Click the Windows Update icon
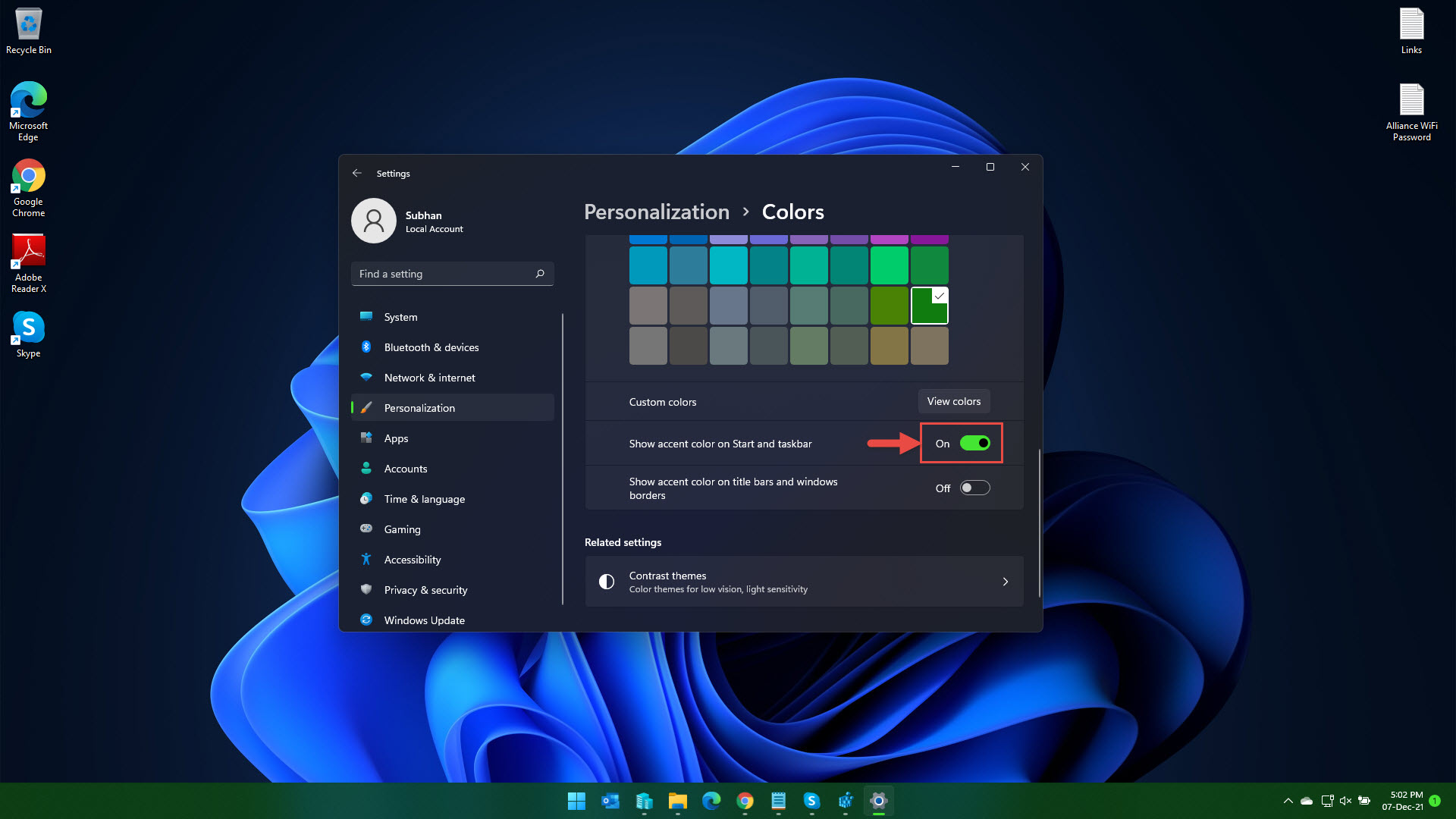 pyautogui.click(x=366, y=620)
